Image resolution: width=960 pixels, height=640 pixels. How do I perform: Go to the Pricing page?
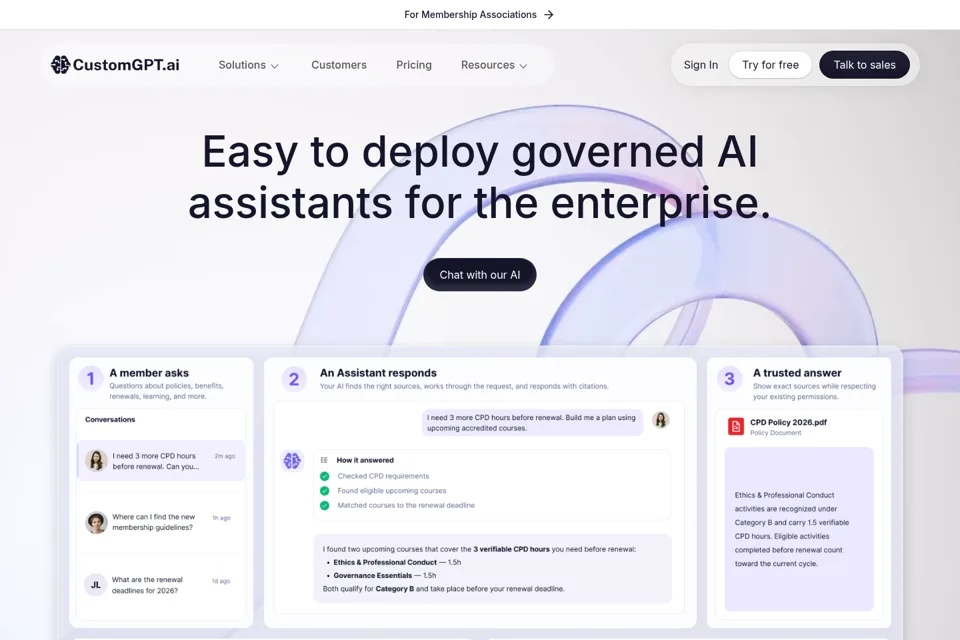coord(414,65)
